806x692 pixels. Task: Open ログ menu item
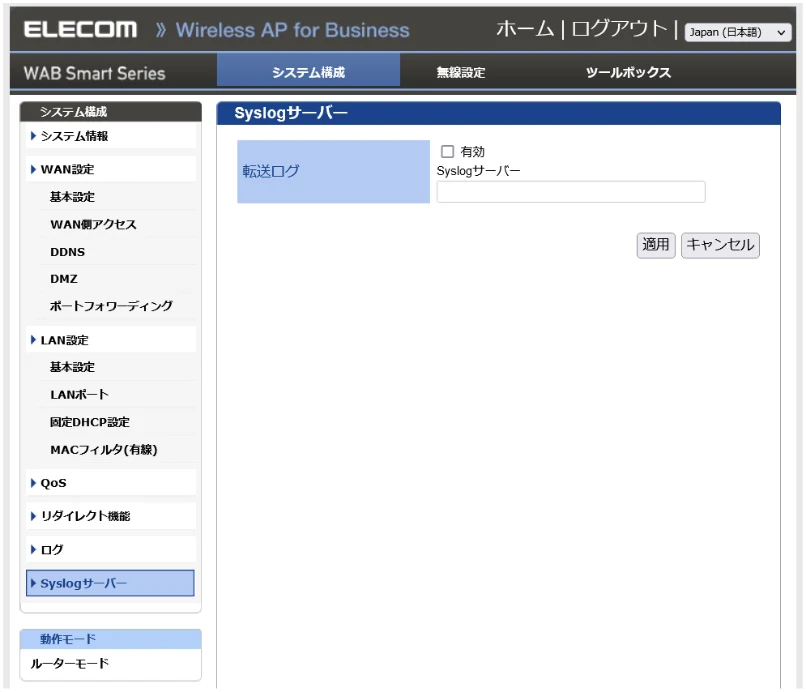pos(111,550)
